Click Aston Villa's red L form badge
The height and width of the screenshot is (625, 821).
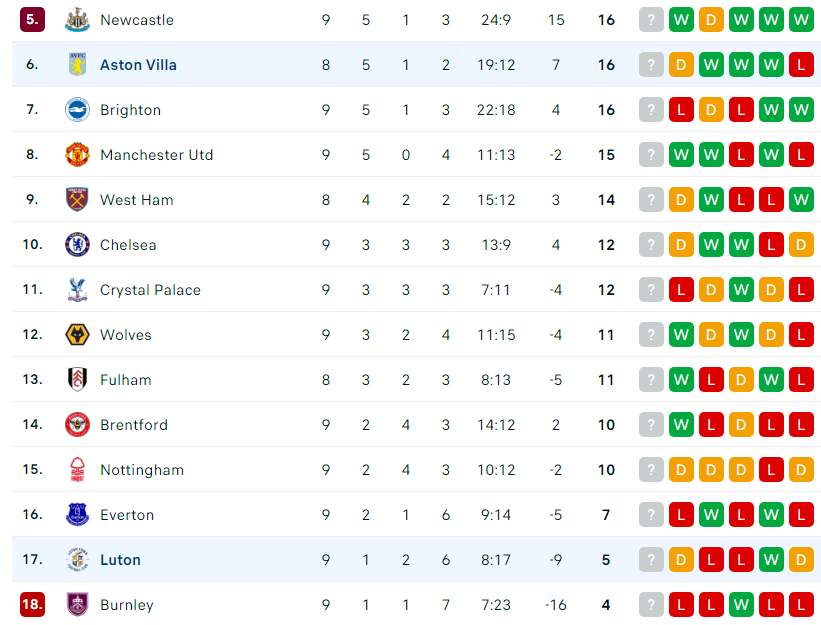tap(801, 65)
